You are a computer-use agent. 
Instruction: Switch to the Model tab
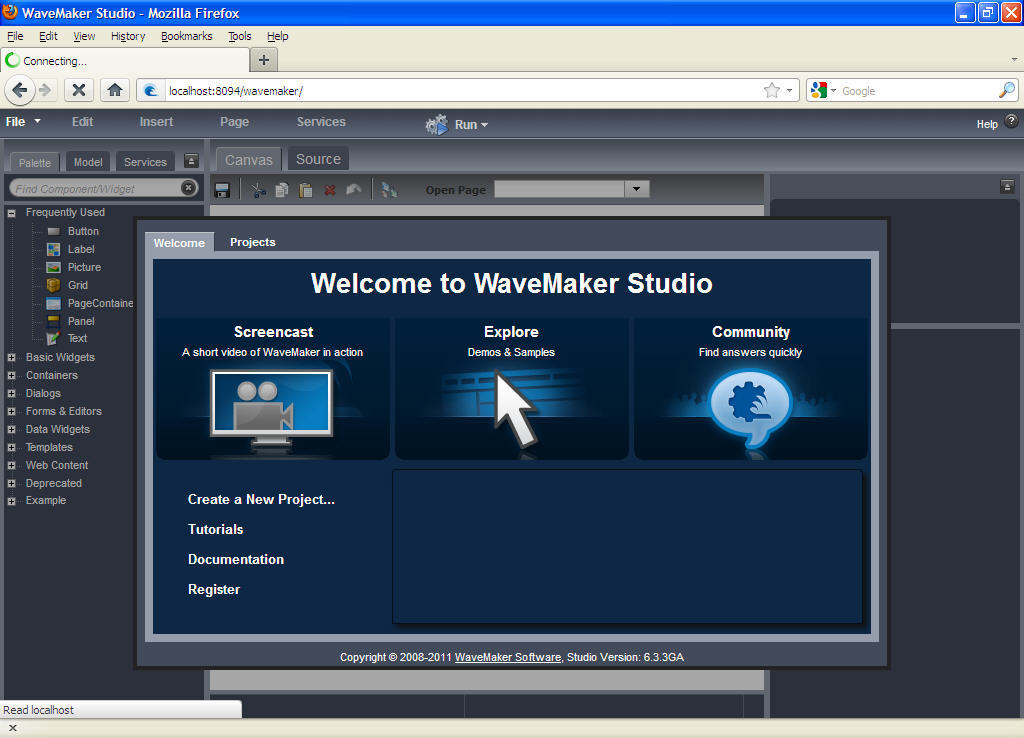(x=88, y=162)
